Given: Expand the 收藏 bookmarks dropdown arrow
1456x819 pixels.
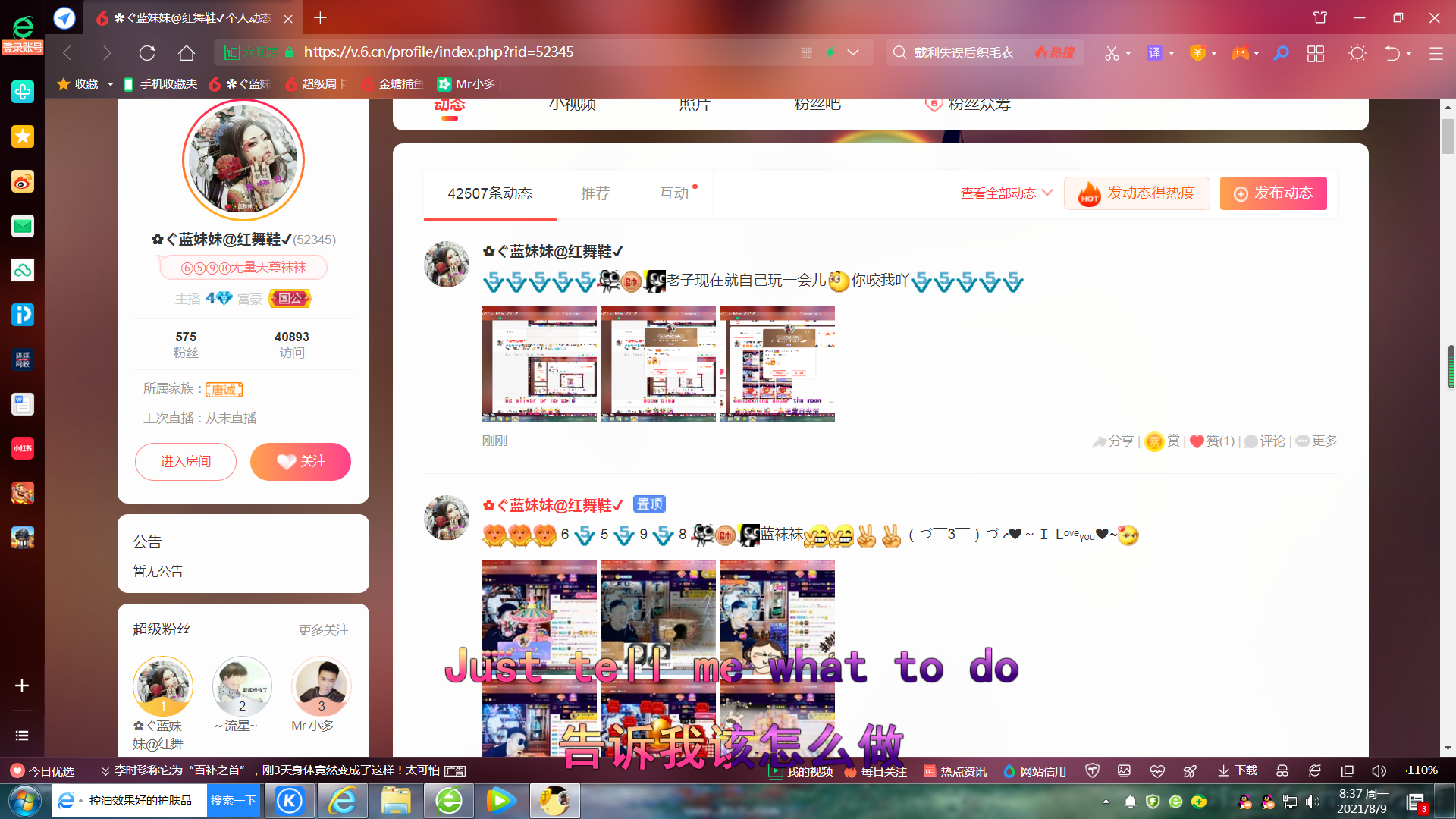Looking at the screenshot, I should 110,84.
